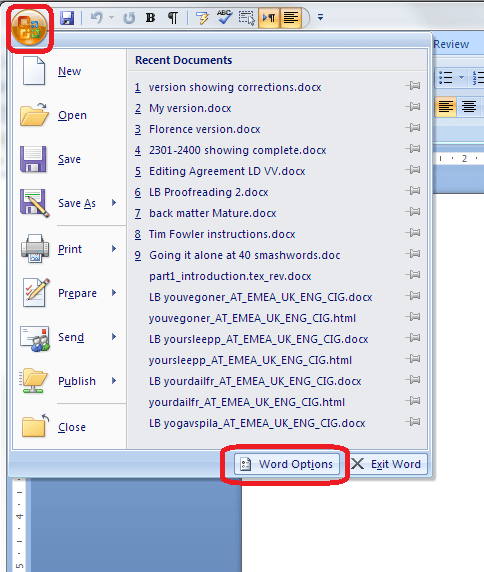
Task: Choose Close from the Office menu
Action: click(72, 427)
